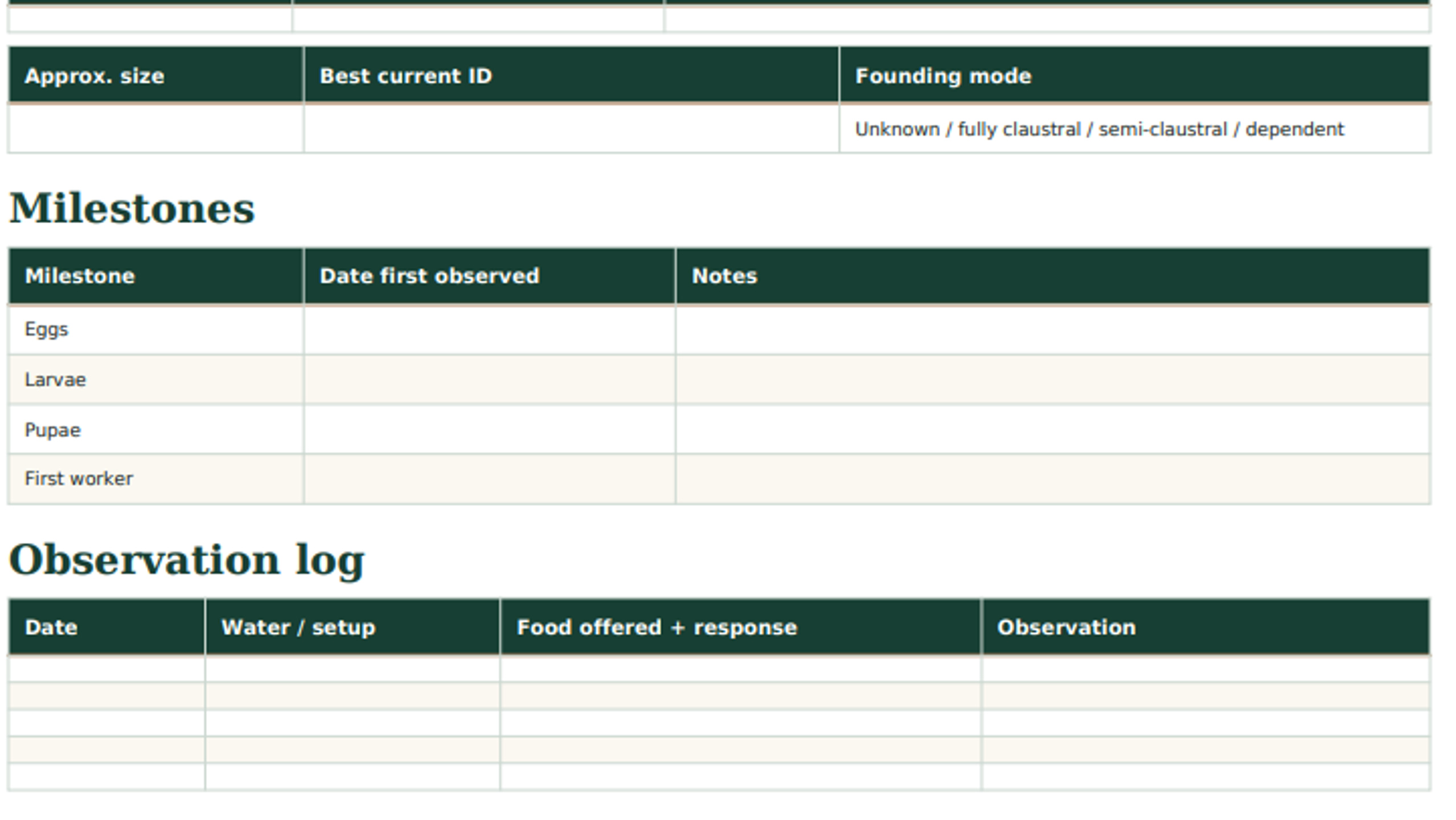This screenshot has height=820, width=1456.
Task: Click the date cell for First worker
Action: (x=490, y=479)
